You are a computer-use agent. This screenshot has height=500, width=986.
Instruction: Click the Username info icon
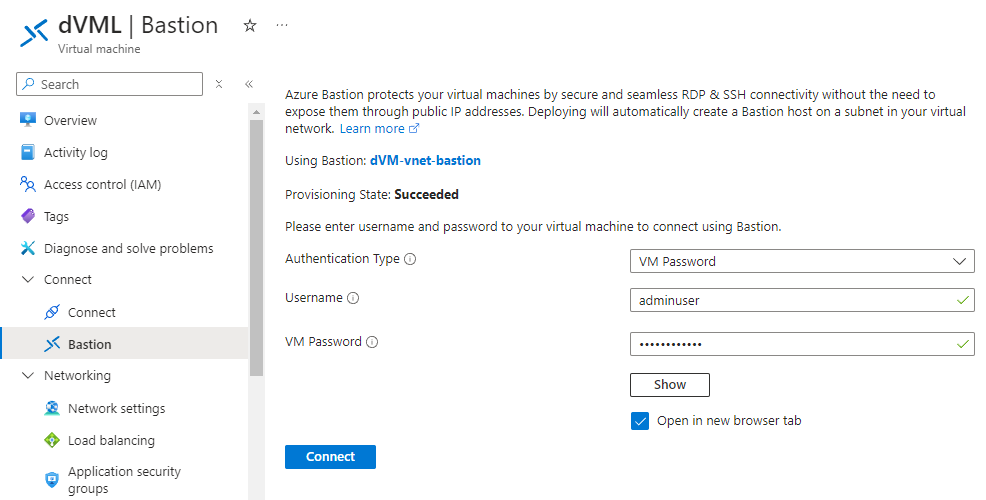353,298
